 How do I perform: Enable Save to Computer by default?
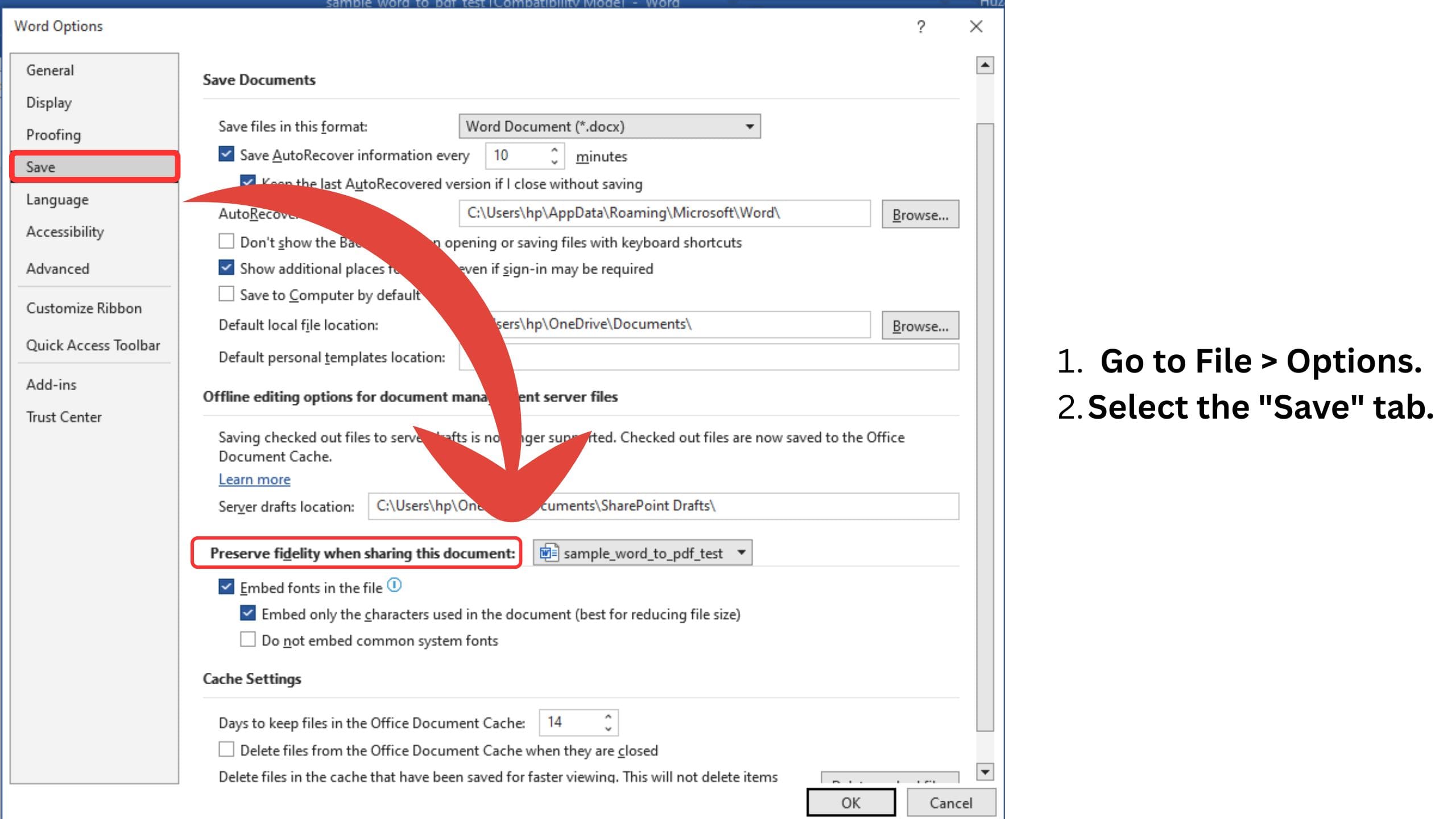[x=226, y=294]
